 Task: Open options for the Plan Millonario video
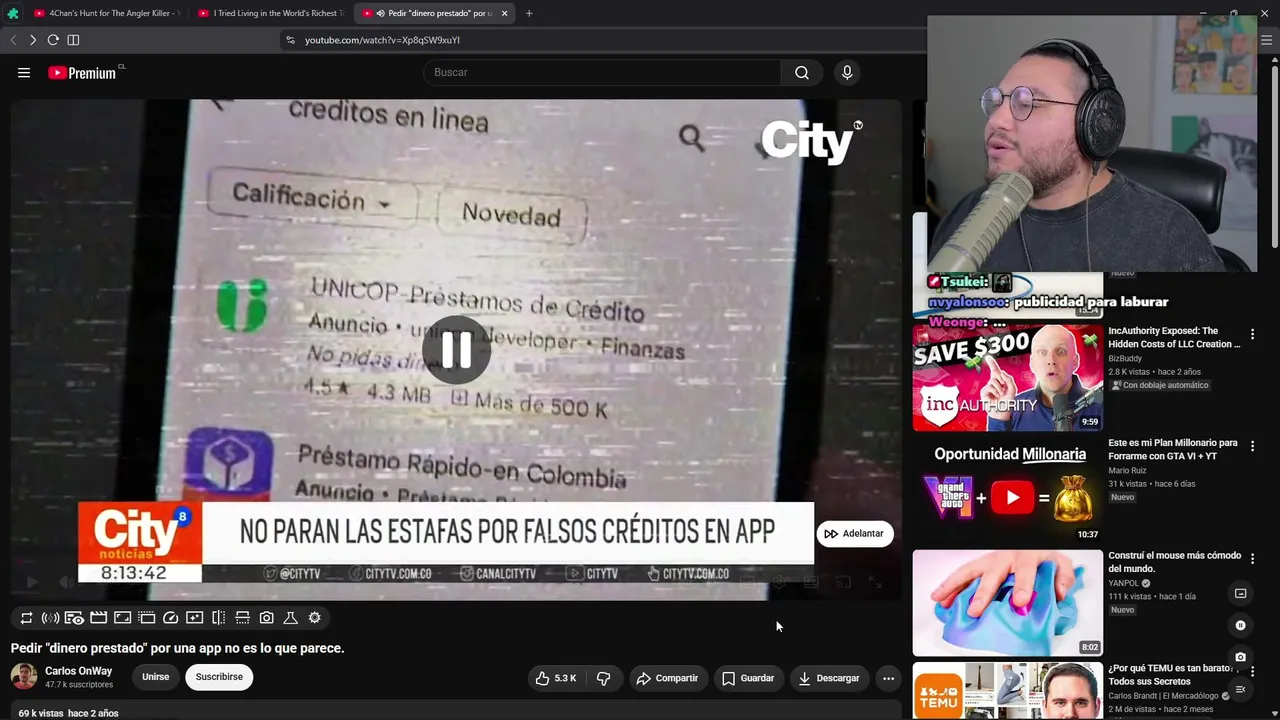[1252, 446]
